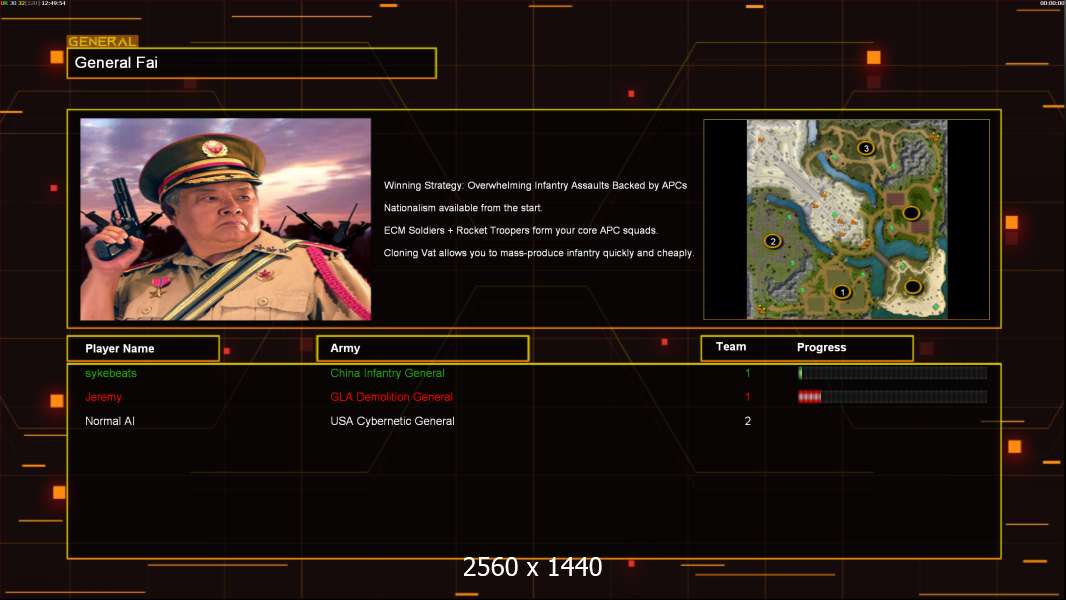Click the ECM Soldiers + Rocket Troopers line
This screenshot has height=600, width=1066.
pyautogui.click(x=521, y=230)
